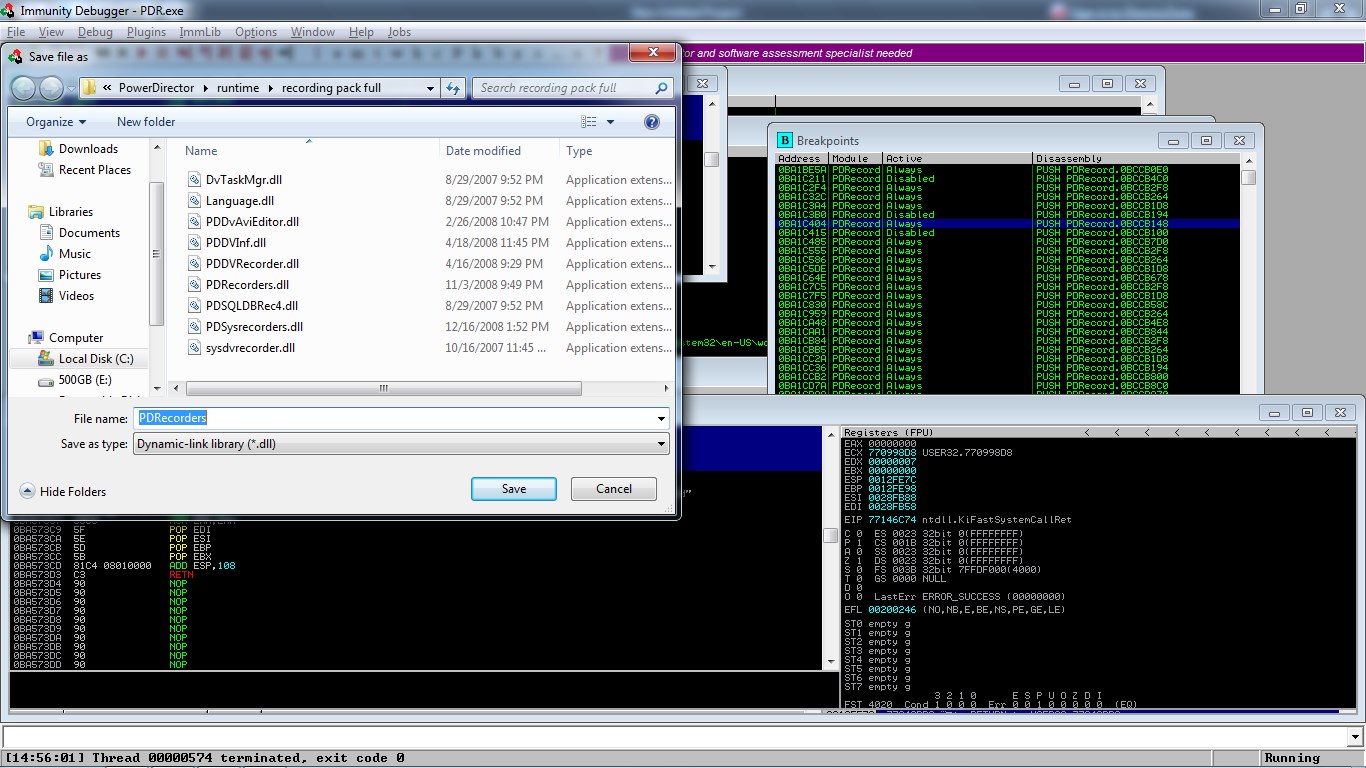Click the Breakpoints window B icon
The width and height of the screenshot is (1366, 768).
[x=785, y=141]
